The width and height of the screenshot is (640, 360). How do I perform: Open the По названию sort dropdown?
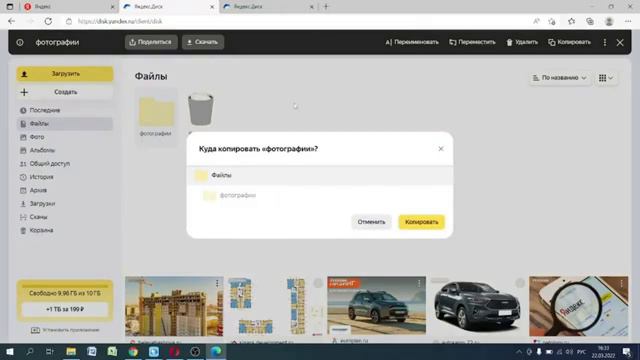[559, 78]
